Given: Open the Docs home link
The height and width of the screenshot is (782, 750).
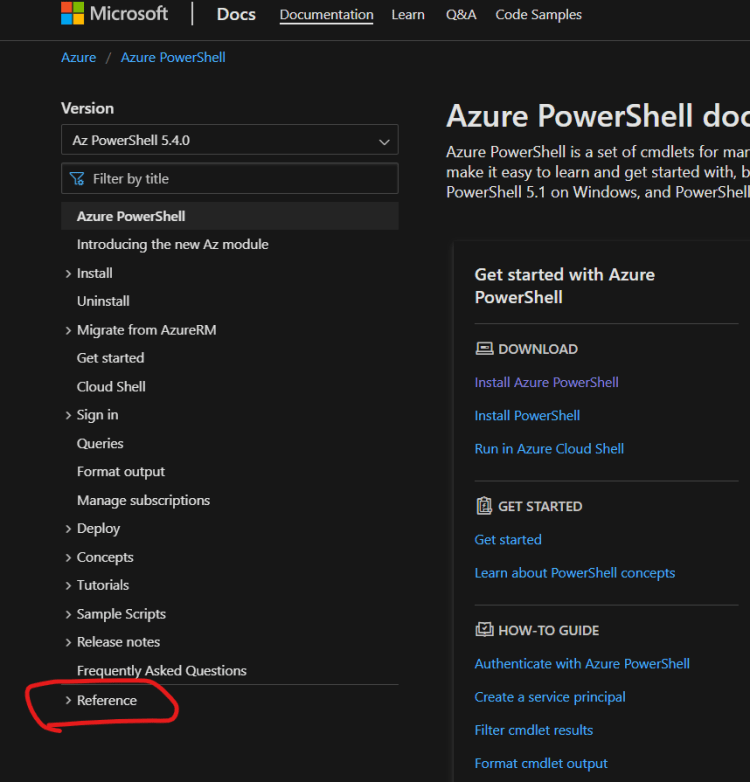Looking at the screenshot, I should tap(236, 14).
